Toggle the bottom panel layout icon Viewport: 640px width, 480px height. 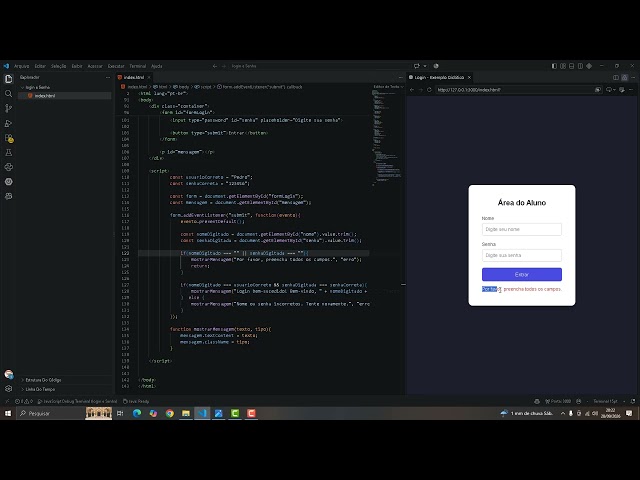click(x=571, y=66)
